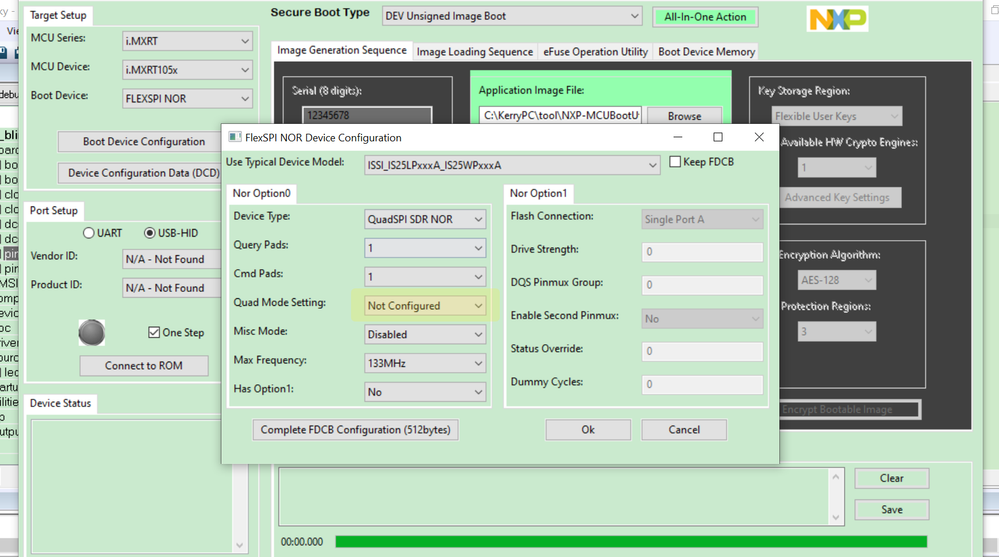
Task: Click the DQS Pinmux Group field
Action: pos(702,285)
